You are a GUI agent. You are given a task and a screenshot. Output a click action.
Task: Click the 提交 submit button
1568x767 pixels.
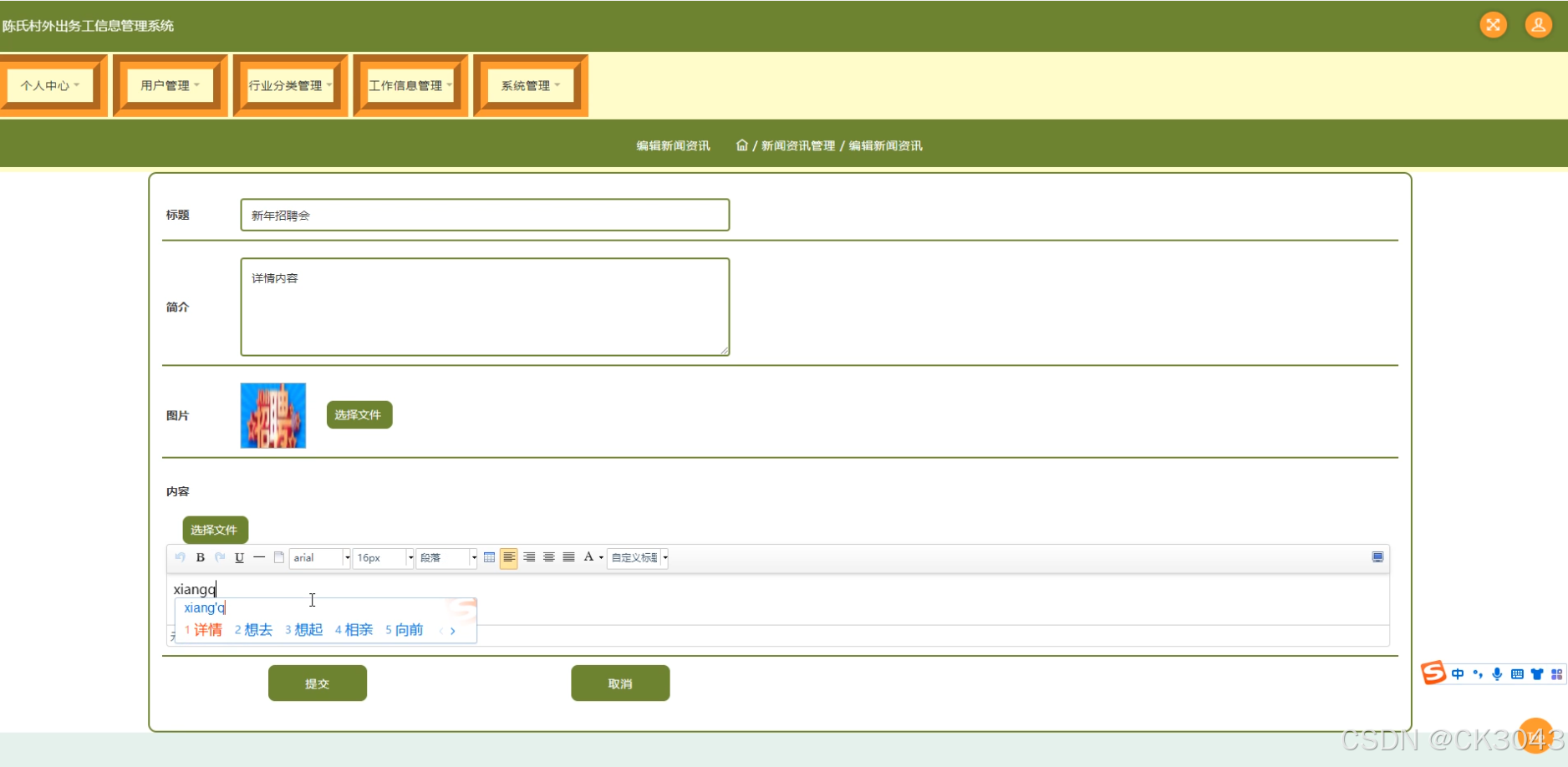[318, 683]
